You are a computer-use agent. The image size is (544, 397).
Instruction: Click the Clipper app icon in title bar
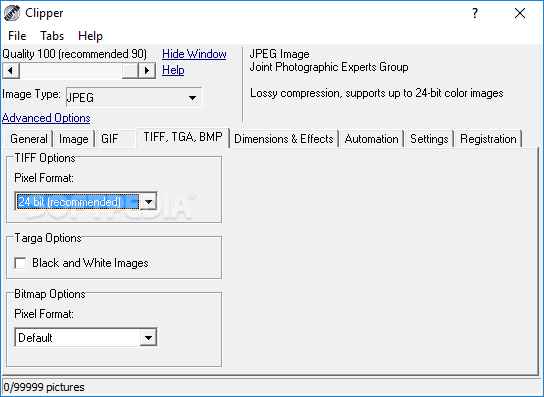[x=12, y=13]
